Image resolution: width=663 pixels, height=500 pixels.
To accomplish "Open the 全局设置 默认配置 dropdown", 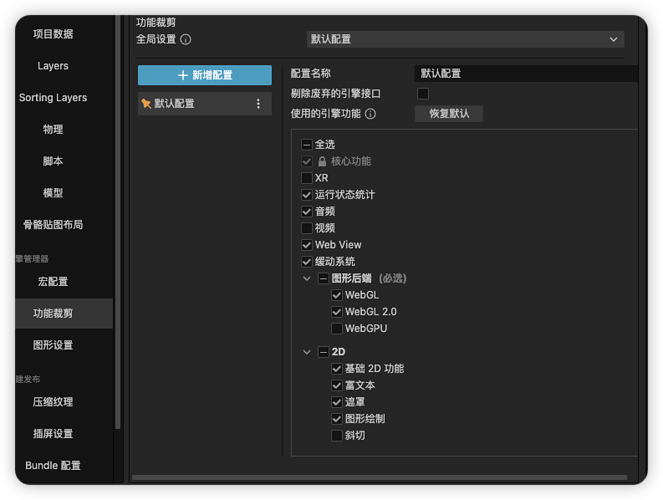I will [466, 39].
